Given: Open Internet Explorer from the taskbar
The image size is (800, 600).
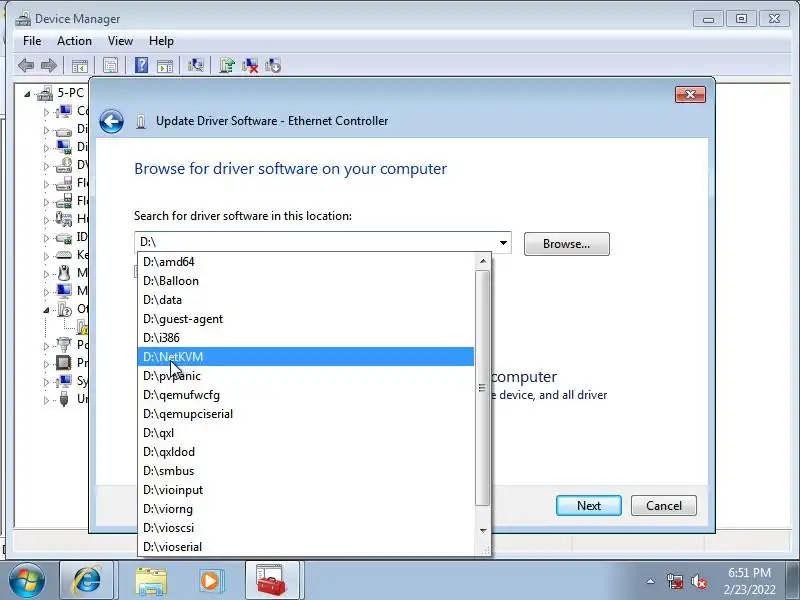Looking at the screenshot, I should click(87, 581).
